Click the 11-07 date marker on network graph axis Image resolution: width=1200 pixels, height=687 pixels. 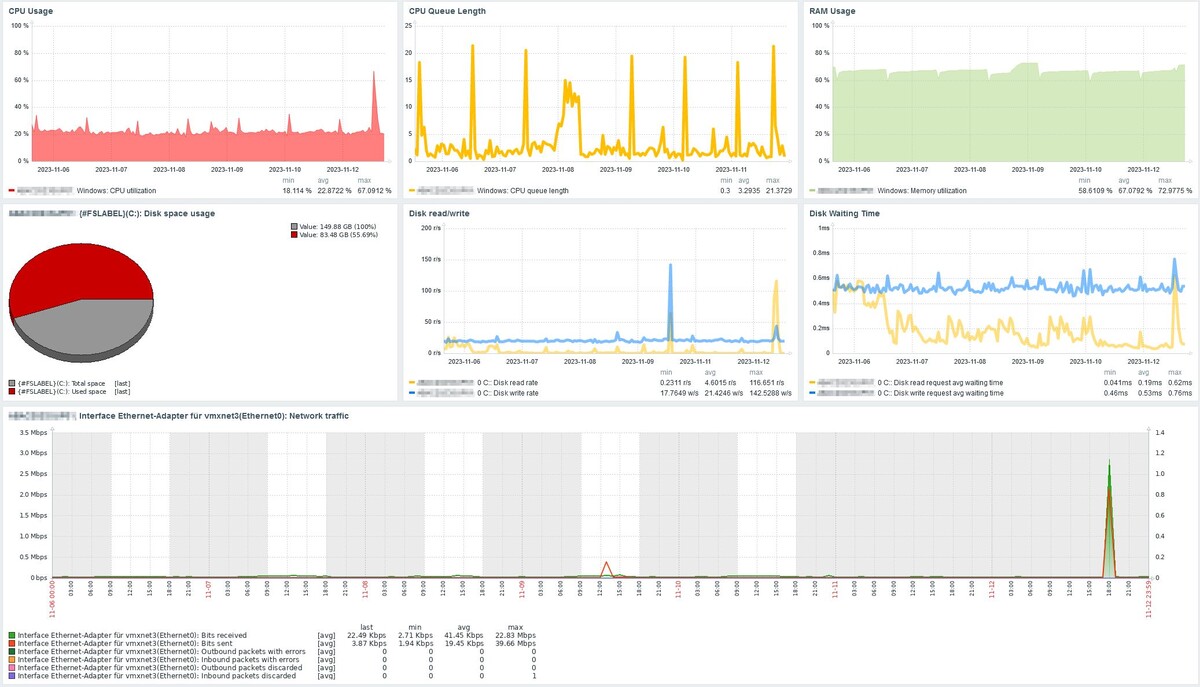coord(208,590)
